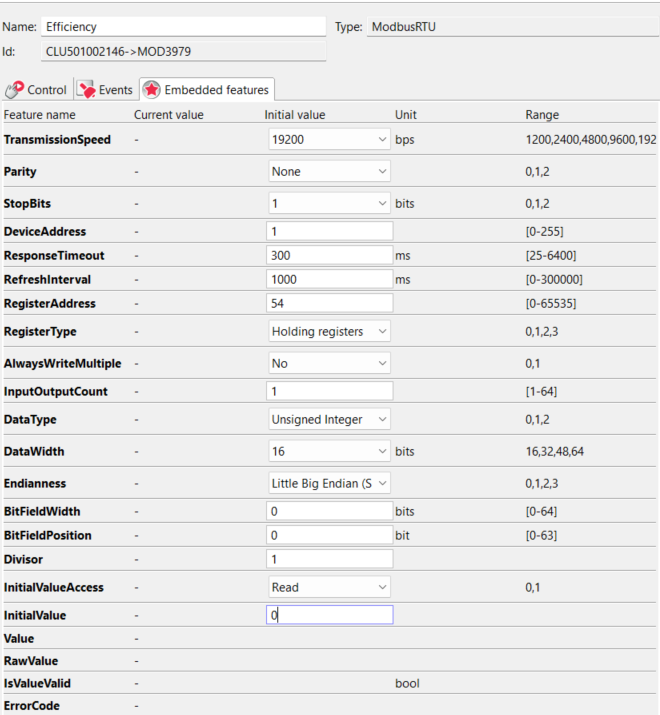This screenshot has height=715, width=660.
Task: Click the Embedded features star icon
Action: tap(151, 90)
